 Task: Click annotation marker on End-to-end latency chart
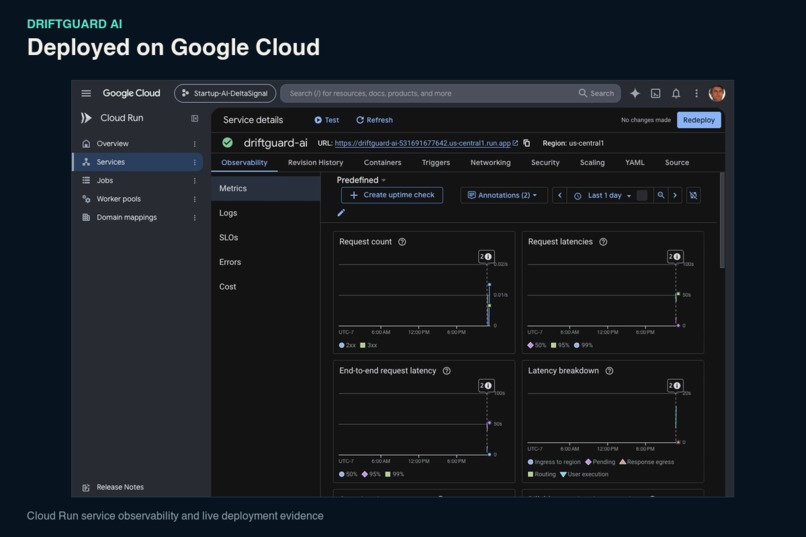click(486, 385)
